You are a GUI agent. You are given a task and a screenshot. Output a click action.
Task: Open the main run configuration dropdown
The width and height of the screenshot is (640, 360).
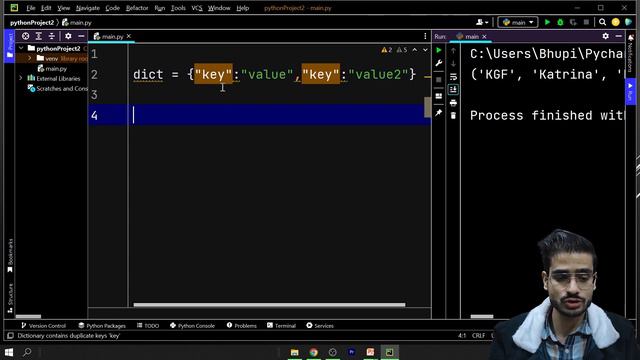click(x=518, y=22)
